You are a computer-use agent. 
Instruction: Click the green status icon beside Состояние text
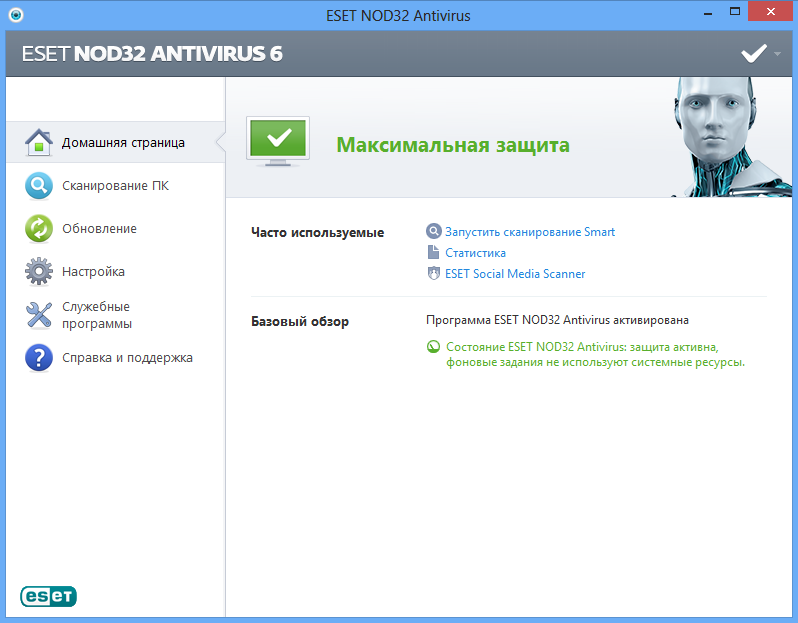(x=433, y=347)
